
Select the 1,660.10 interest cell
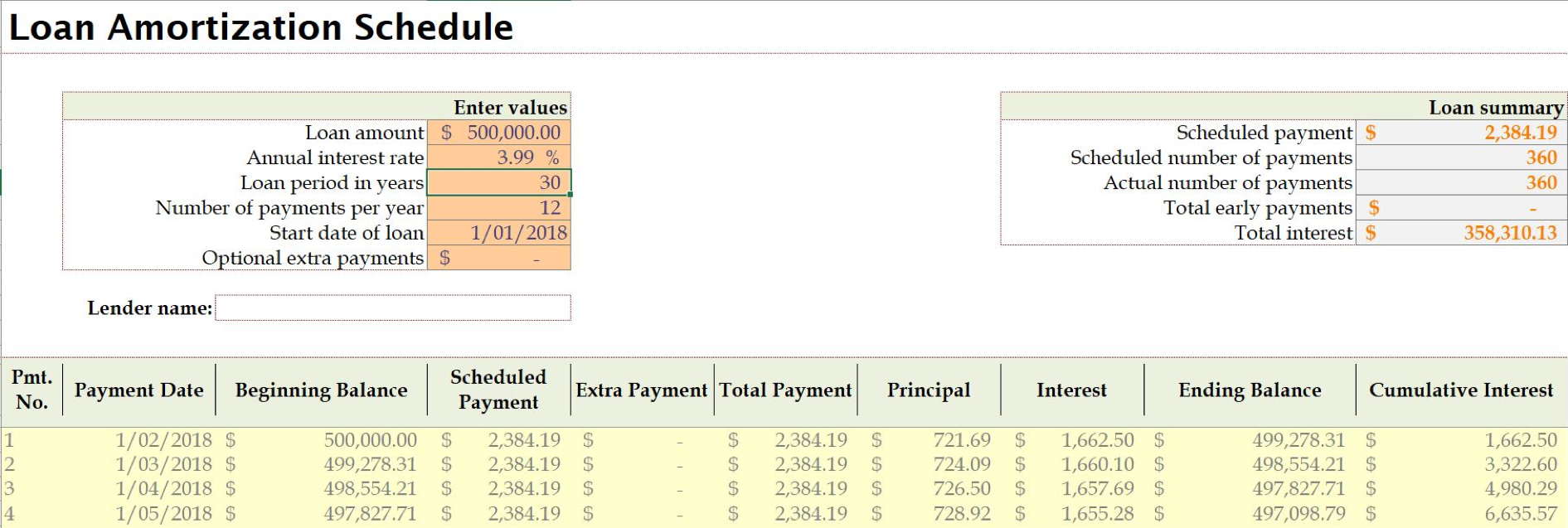(x=1097, y=464)
